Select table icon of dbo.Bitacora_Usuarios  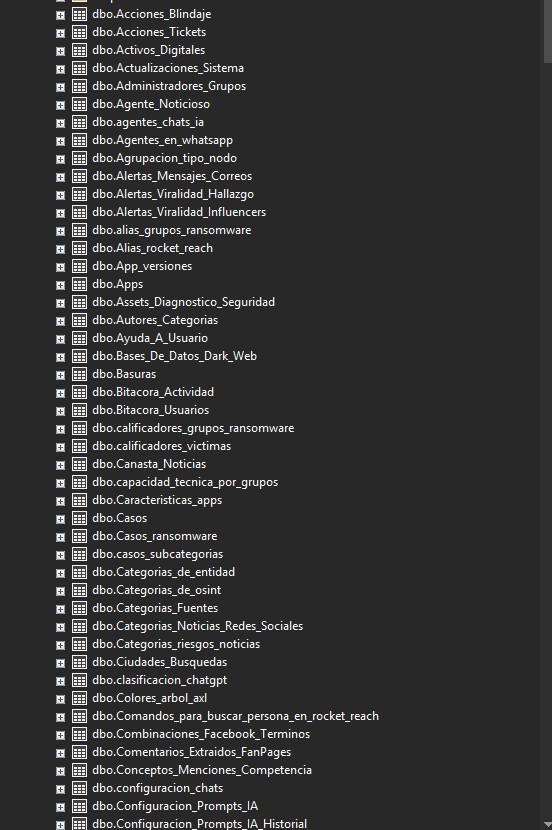pos(79,410)
